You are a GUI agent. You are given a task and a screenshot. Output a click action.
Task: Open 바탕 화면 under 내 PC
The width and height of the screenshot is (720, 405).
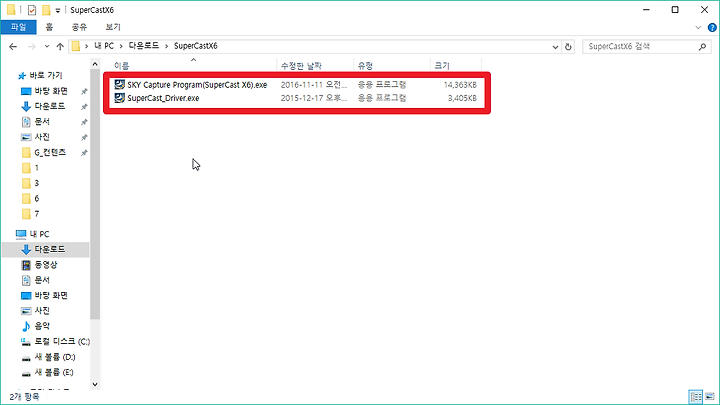(x=51, y=295)
